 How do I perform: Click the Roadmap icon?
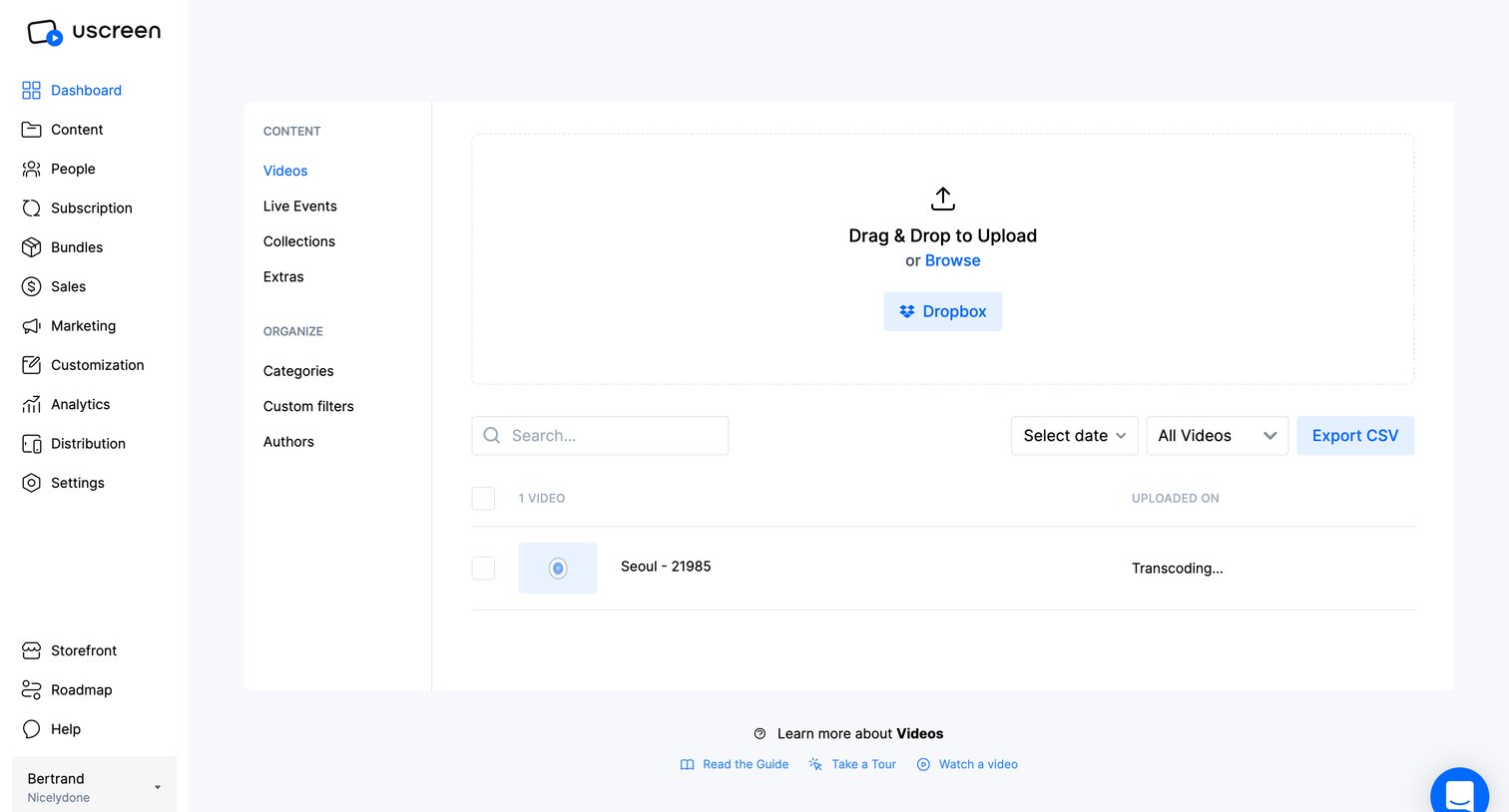[x=31, y=689]
